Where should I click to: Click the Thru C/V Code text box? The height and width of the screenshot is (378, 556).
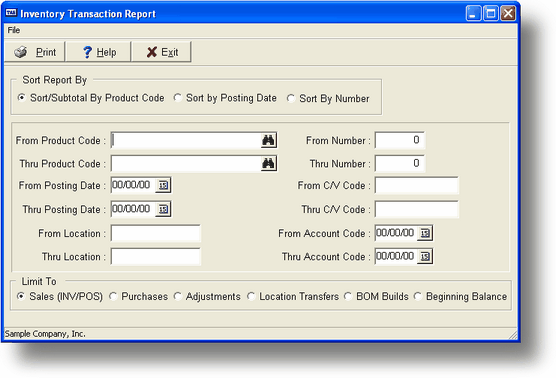pyautogui.click(x=417, y=209)
